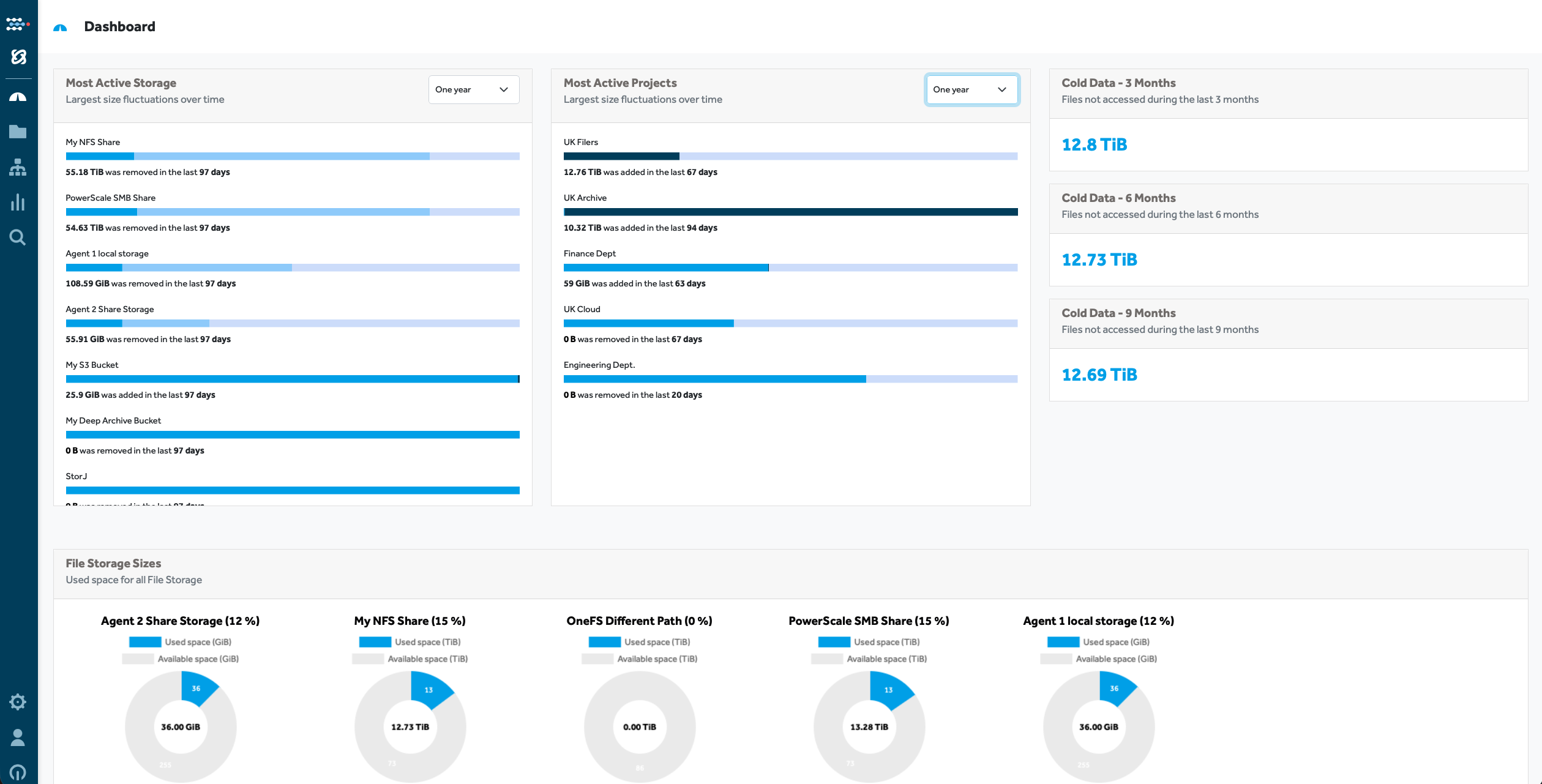Open the hierarchy tree icon in the sidebar
Image resolution: width=1542 pixels, height=784 pixels.
[x=18, y=167]
